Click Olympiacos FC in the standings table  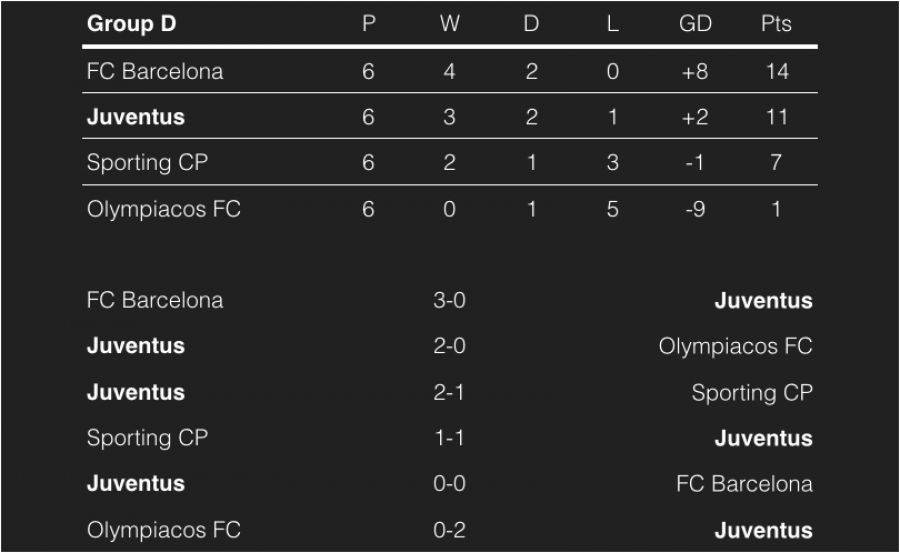164,209
